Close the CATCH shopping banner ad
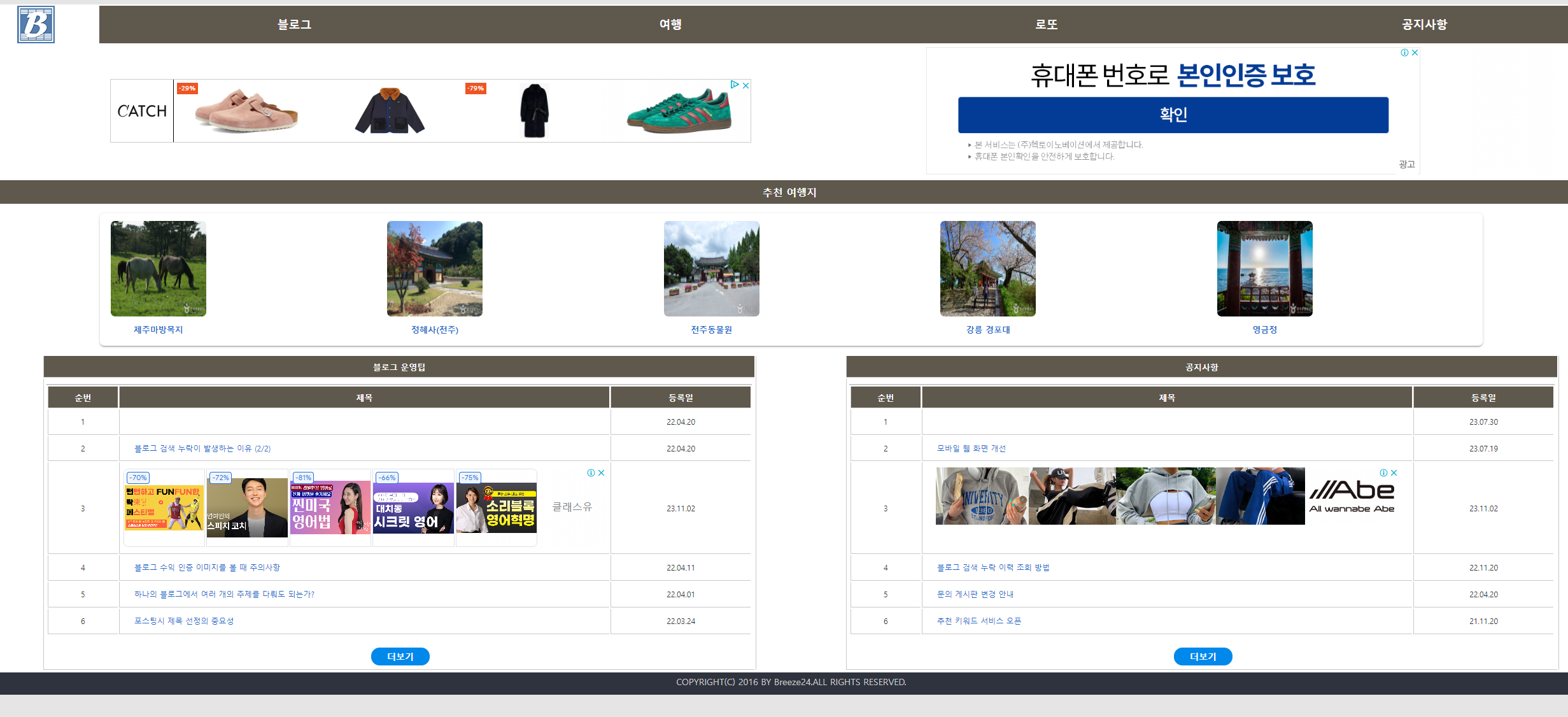The width and height of the screenshot is (1568, 717). pyautogui.click(x=746, y=85)
